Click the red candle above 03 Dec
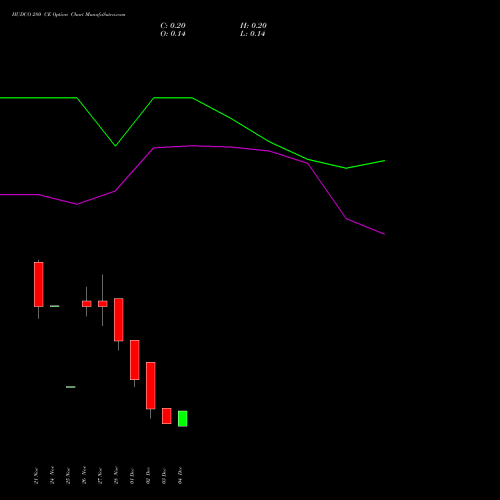Viewport: 500px width, 500px height. point(167,416)
